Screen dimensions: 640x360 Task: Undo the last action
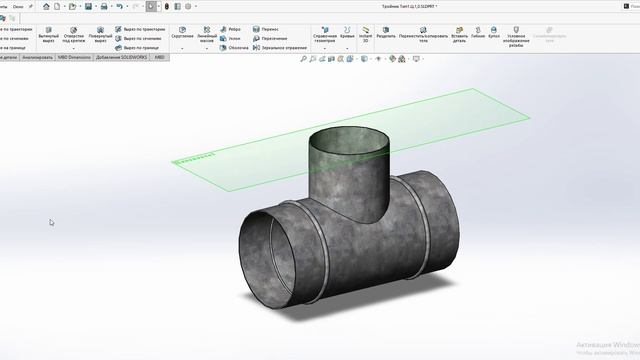click(120, 6)
